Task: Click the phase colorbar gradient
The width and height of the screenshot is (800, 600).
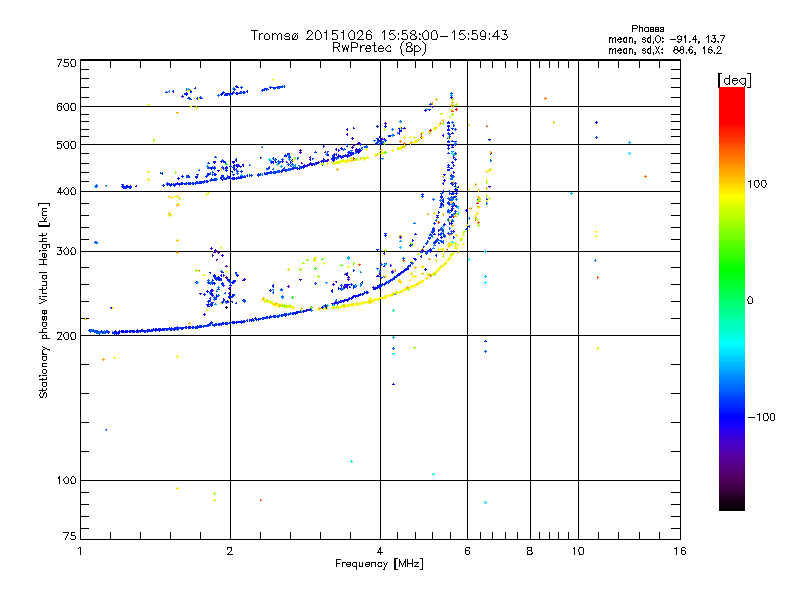Action: pyautogui.click(x=732, y=298)
